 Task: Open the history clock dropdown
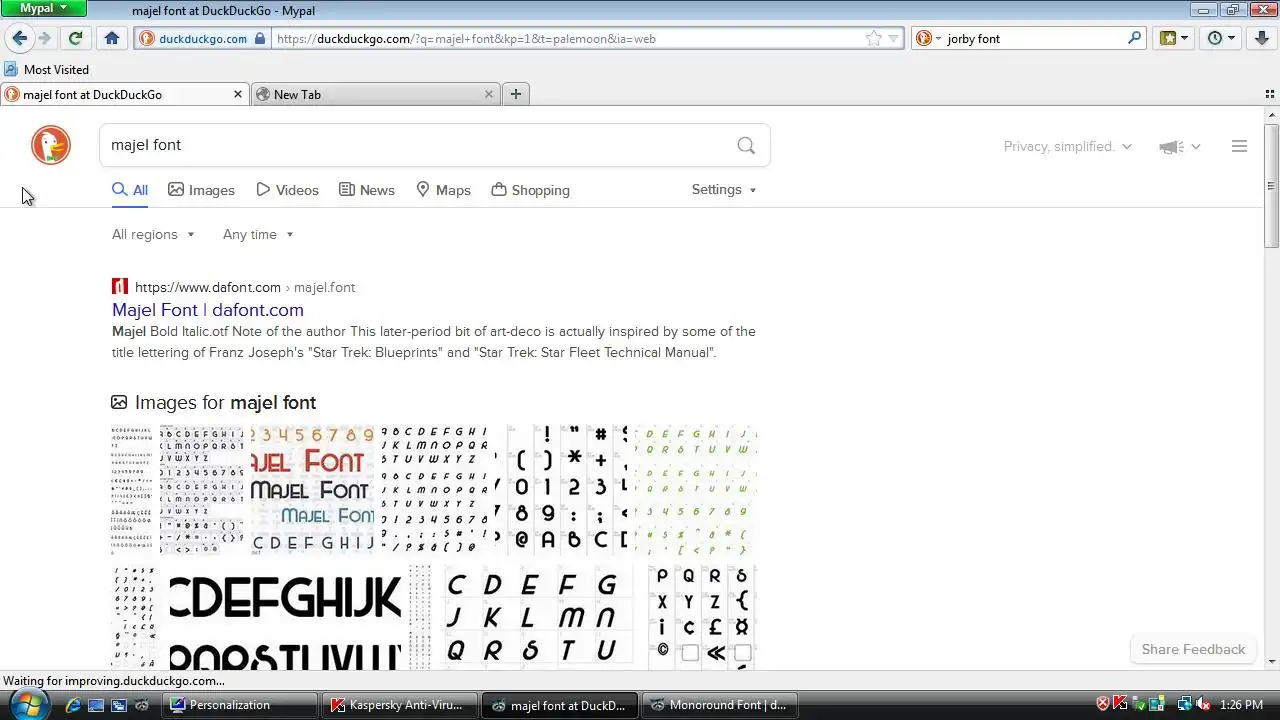pos(1222,38)
